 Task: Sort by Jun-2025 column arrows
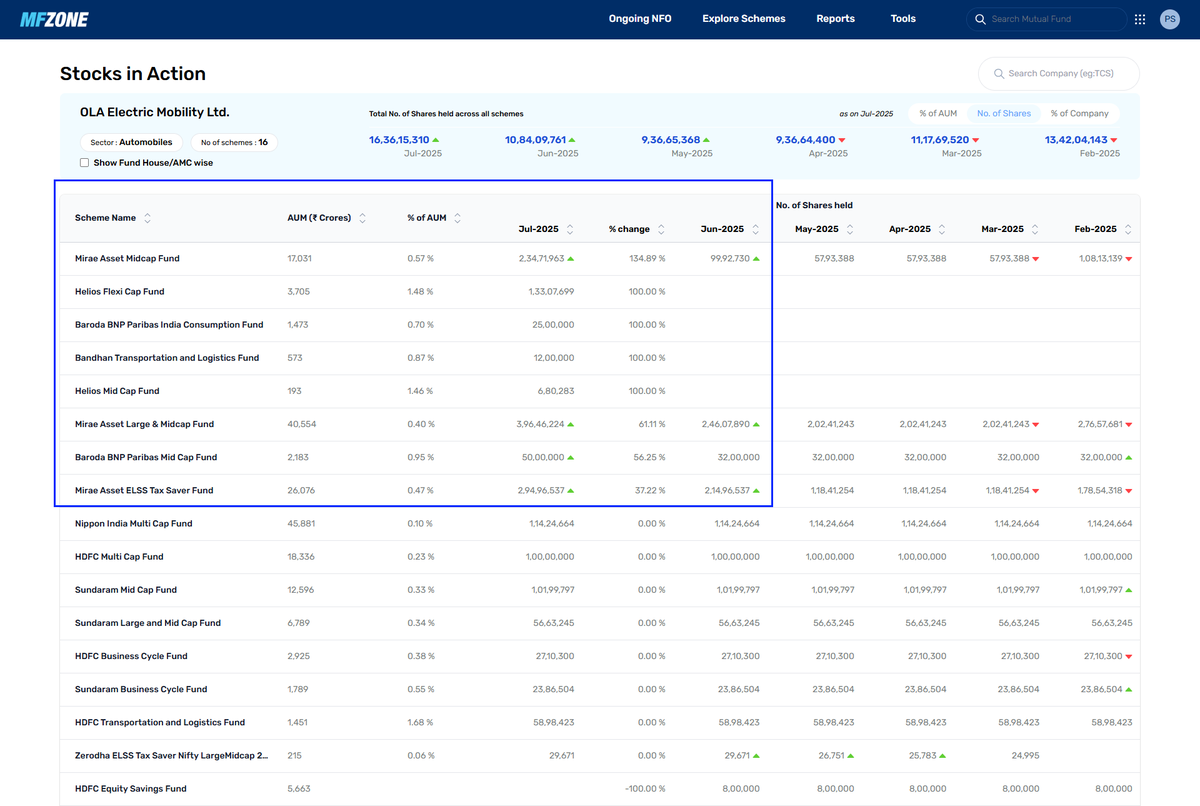756,229
